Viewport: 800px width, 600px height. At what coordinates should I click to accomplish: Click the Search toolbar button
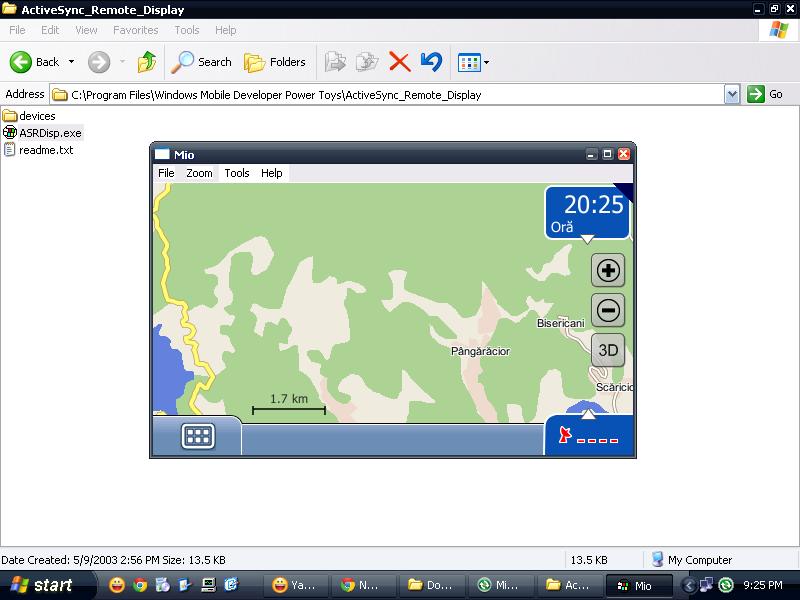202,62
